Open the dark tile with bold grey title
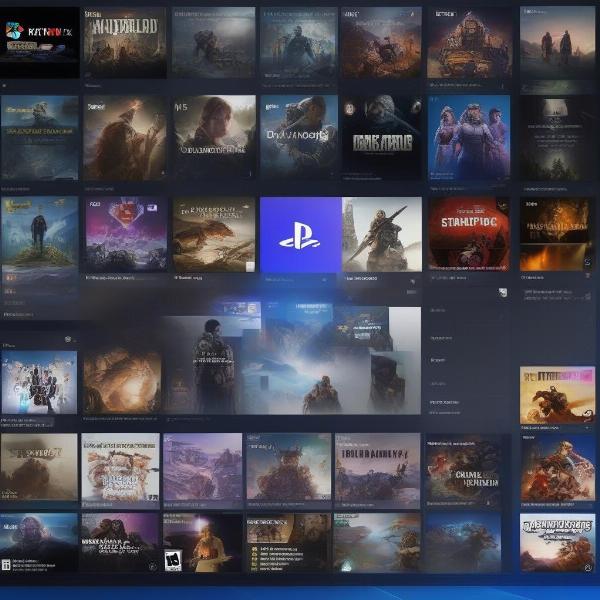600x600 pixels. tap(382, 138)
